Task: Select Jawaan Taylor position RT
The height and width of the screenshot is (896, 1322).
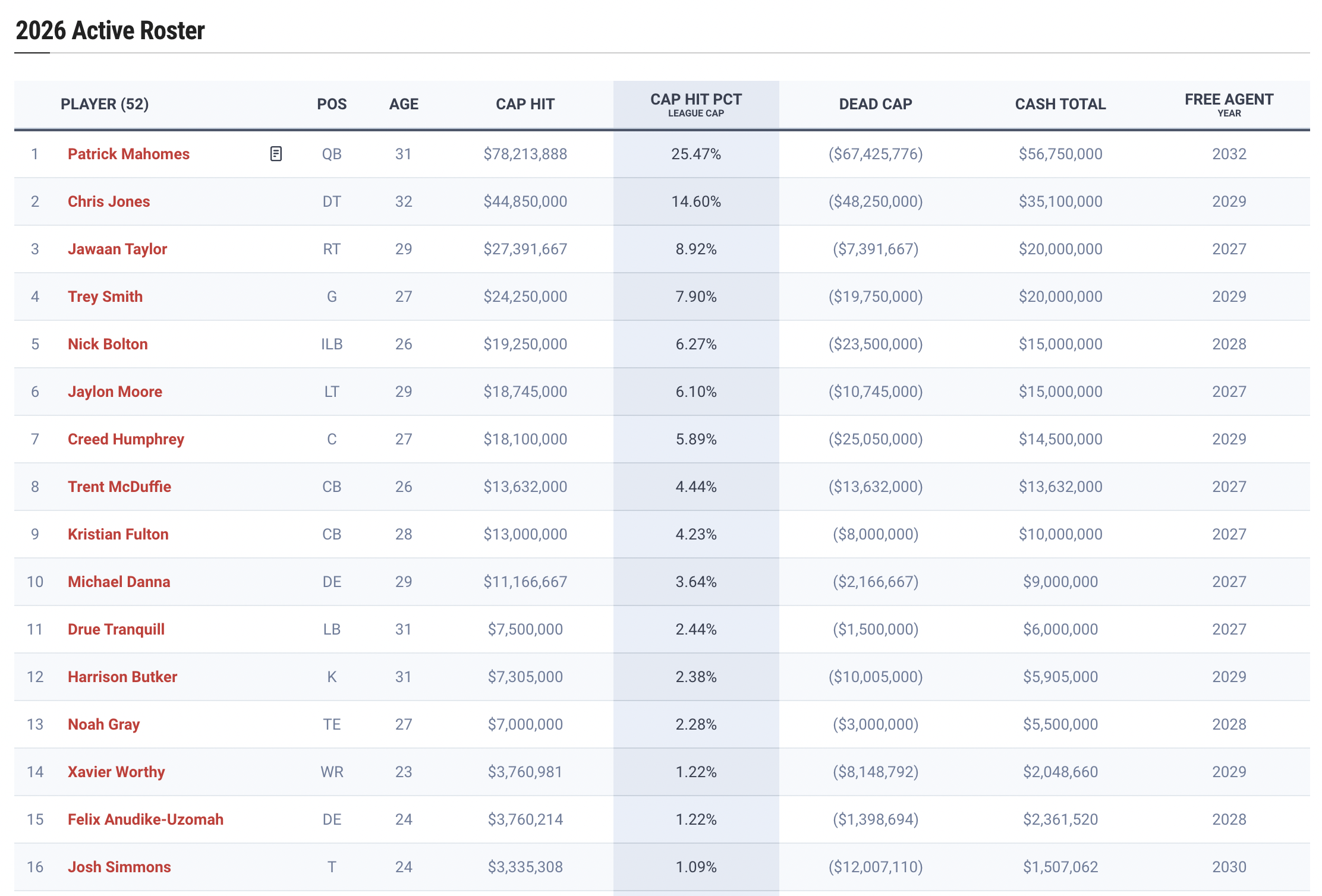Action: point(332,249)
